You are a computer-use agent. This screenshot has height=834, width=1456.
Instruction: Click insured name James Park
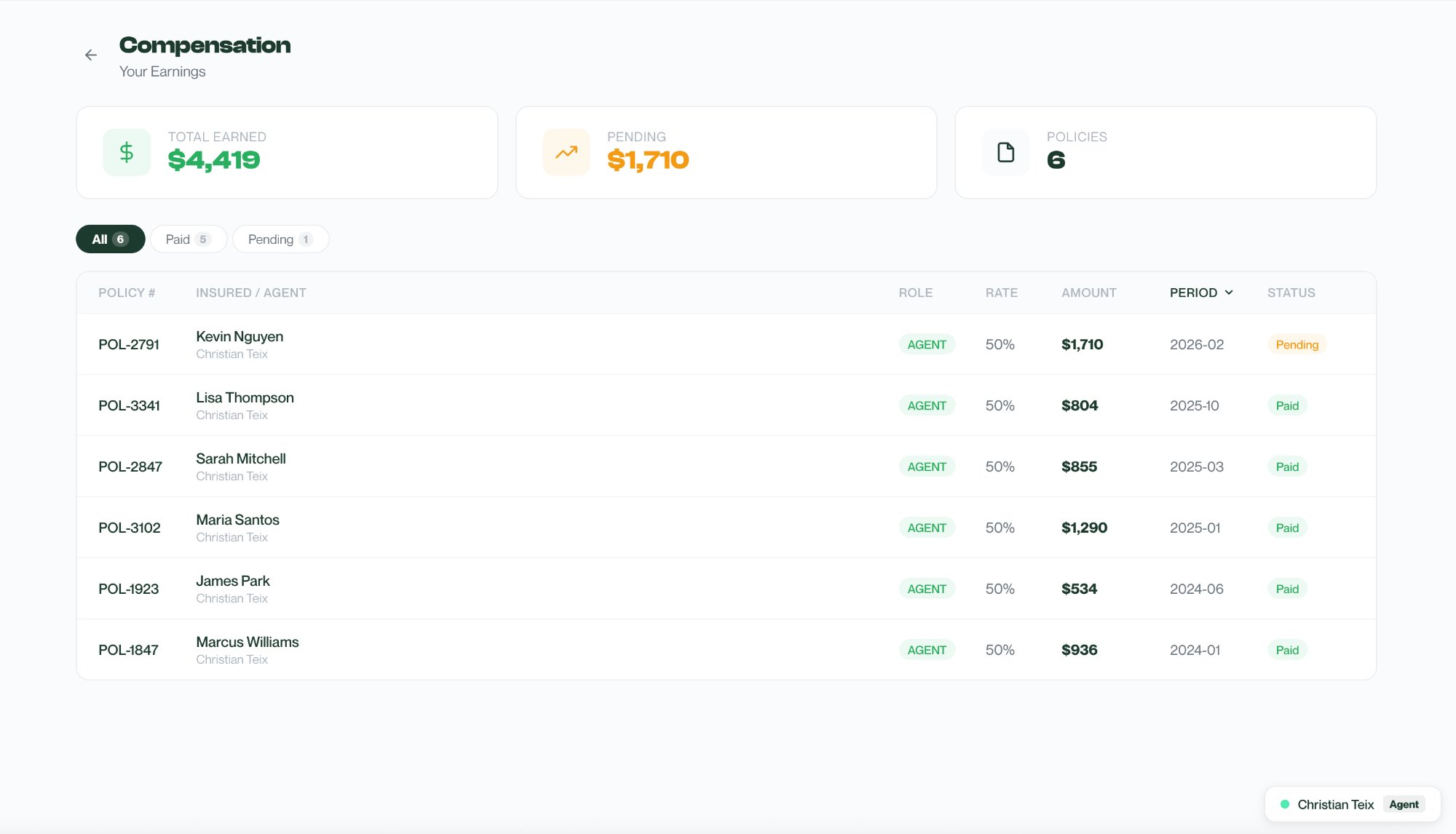click(x=233, y=581)
